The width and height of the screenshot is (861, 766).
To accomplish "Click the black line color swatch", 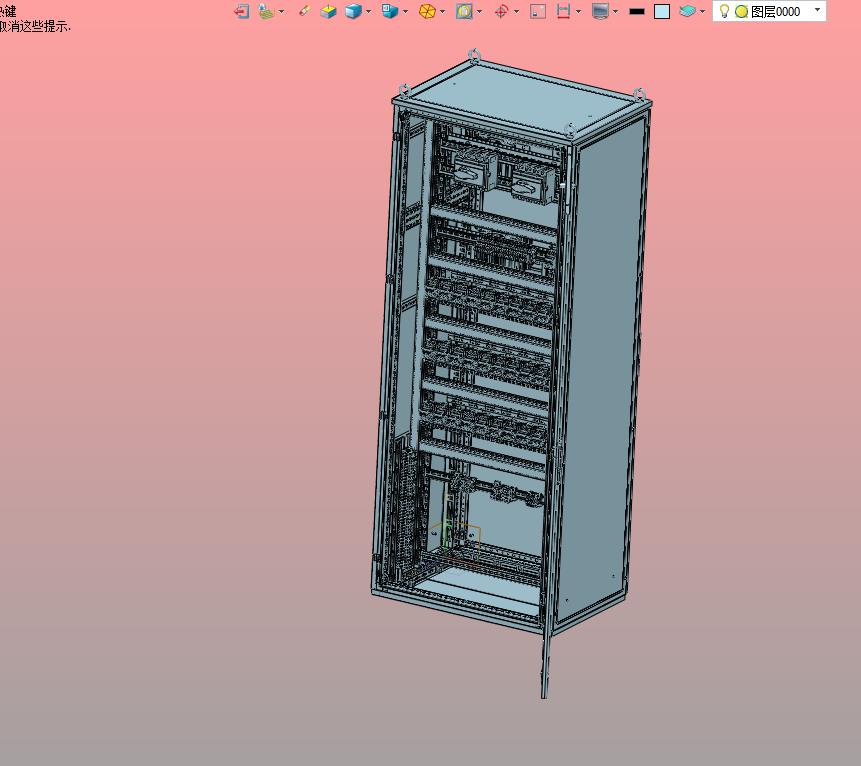I will click(636, 11).
